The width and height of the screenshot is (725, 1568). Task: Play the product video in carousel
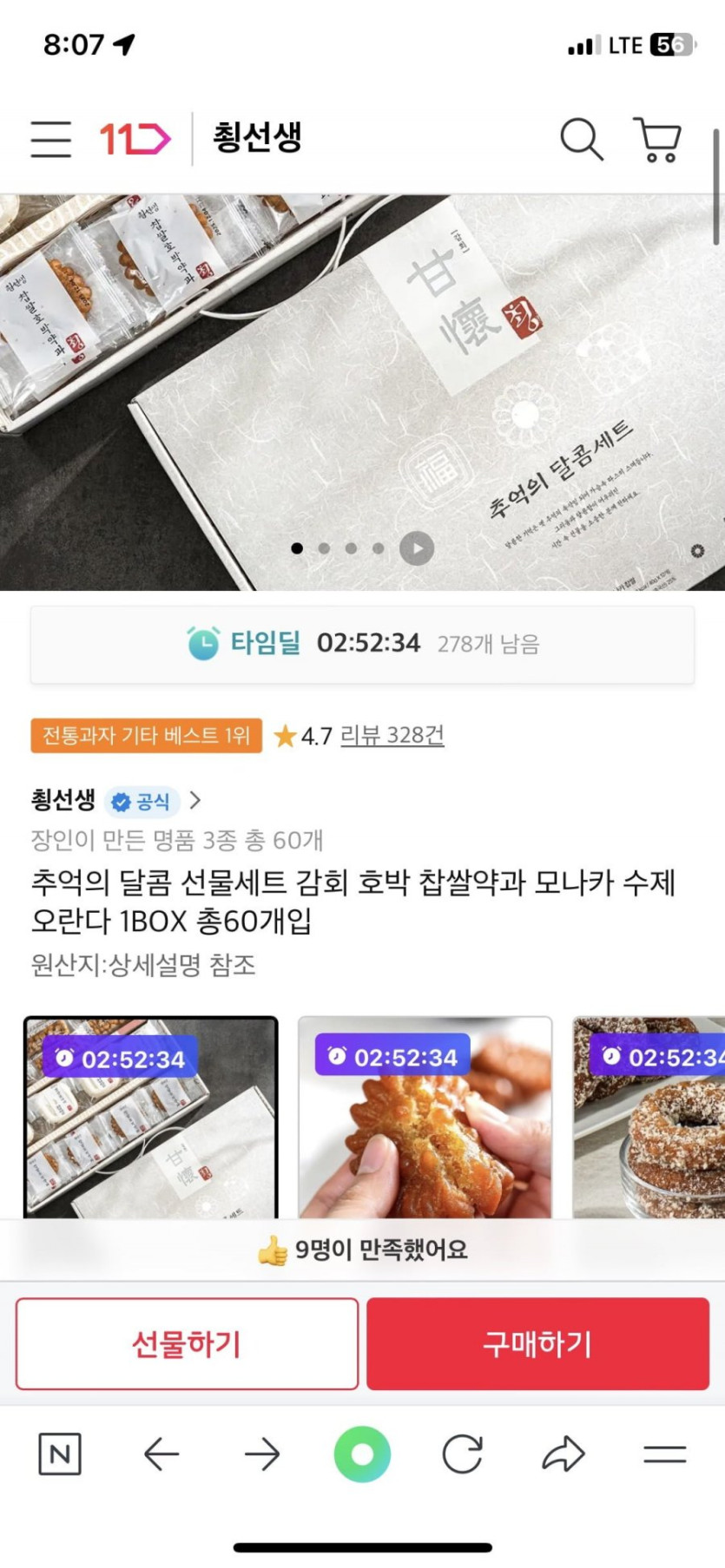tap(417, 548)
